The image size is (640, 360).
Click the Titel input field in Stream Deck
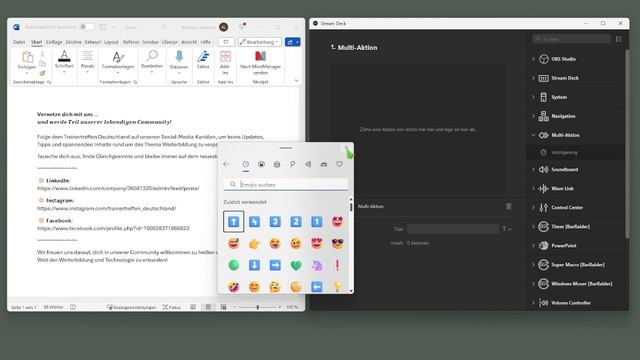(453, 229)
